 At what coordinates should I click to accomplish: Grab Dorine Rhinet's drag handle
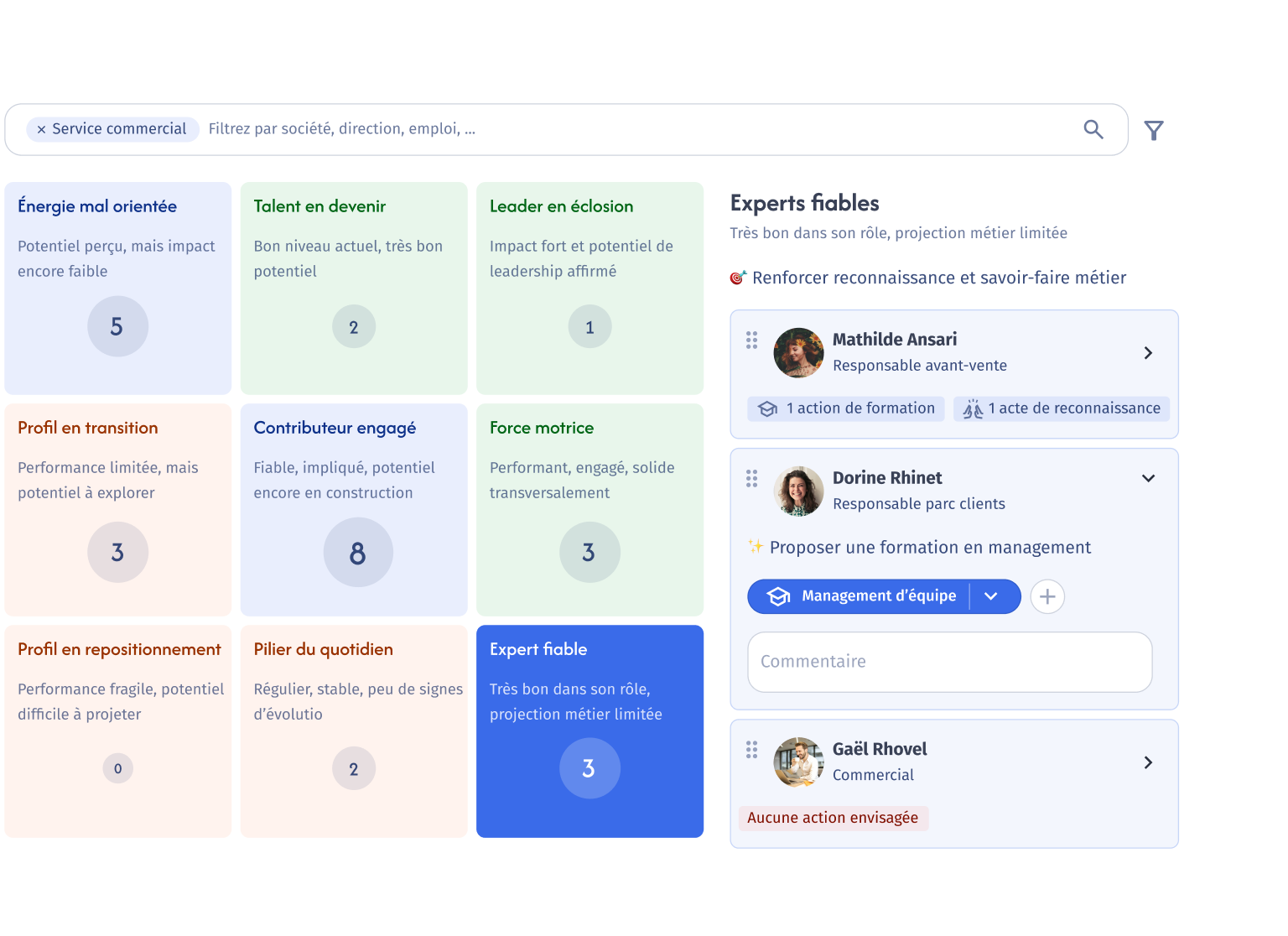[751, 478]
